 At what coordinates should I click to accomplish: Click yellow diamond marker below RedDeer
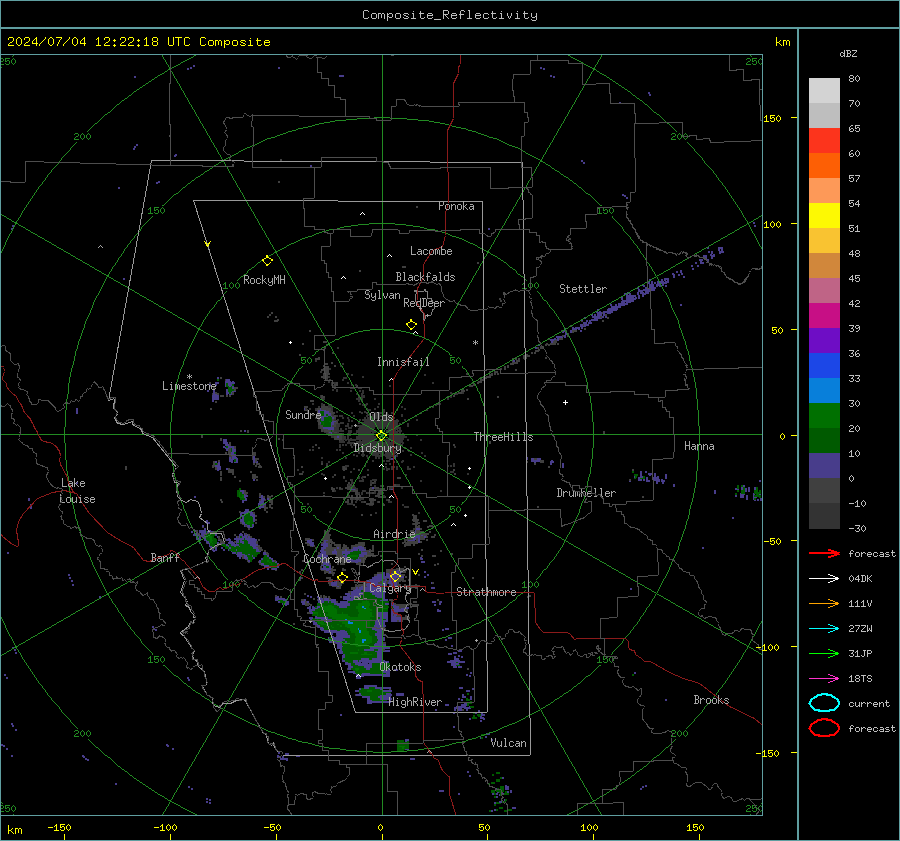411,325
